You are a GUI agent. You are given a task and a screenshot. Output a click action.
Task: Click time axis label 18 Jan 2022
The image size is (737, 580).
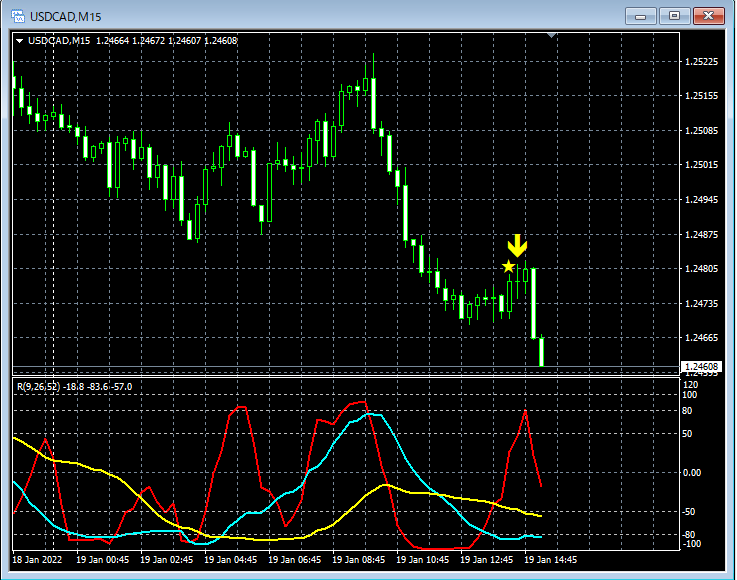[37, 560]
